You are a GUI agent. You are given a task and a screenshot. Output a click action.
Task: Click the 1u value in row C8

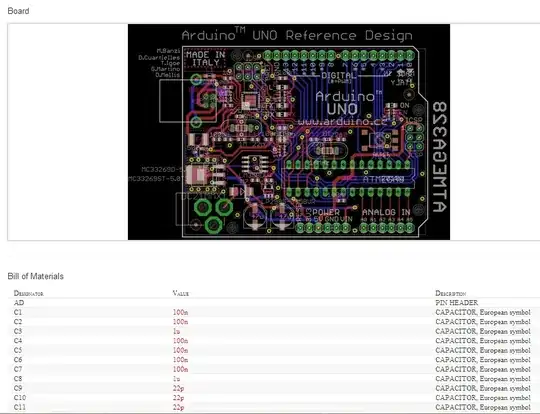click(x=177, y=379)
